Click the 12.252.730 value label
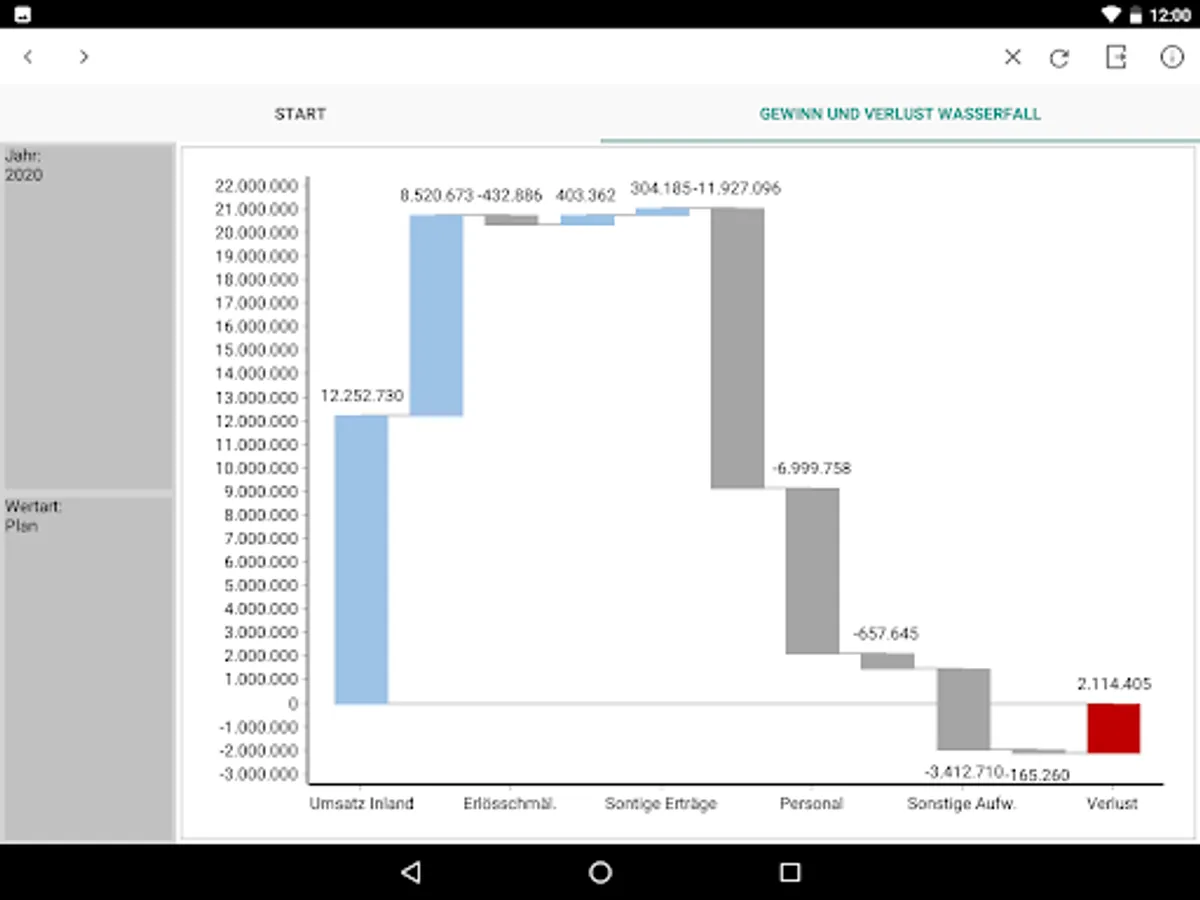Viewport: 1200px width, 900px height. pos(362,395)
